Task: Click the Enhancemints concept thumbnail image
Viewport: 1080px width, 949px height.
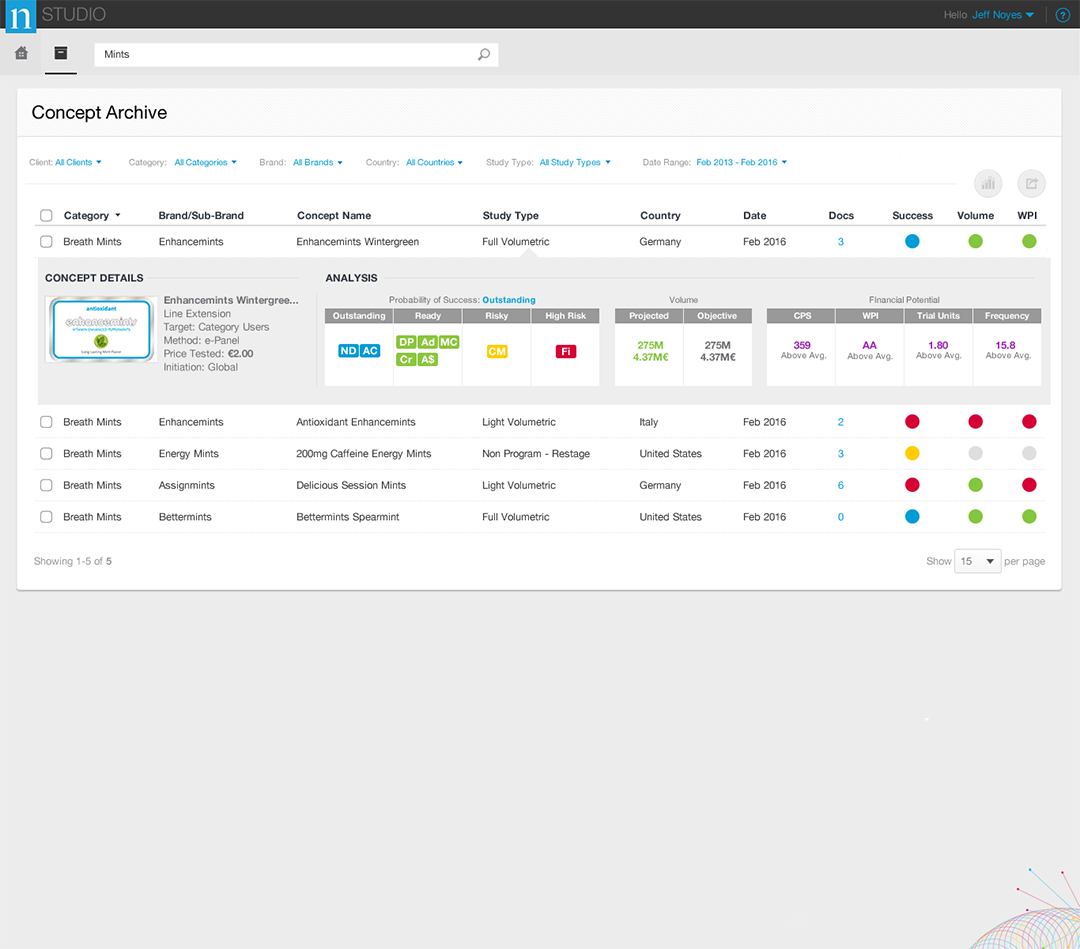Action: click(x=101, y=329)
